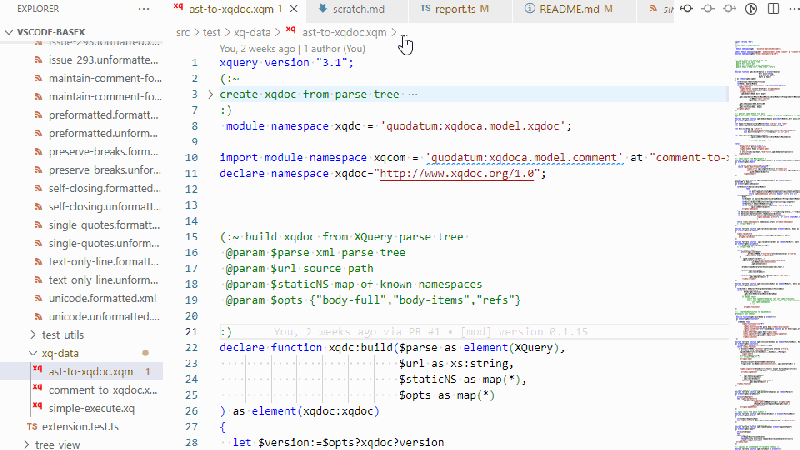The height and width of the screenshot is (450, 800).
Task: Open file self-closing.unformatt...
Action: pyautogui.click(x=105, y=207)
